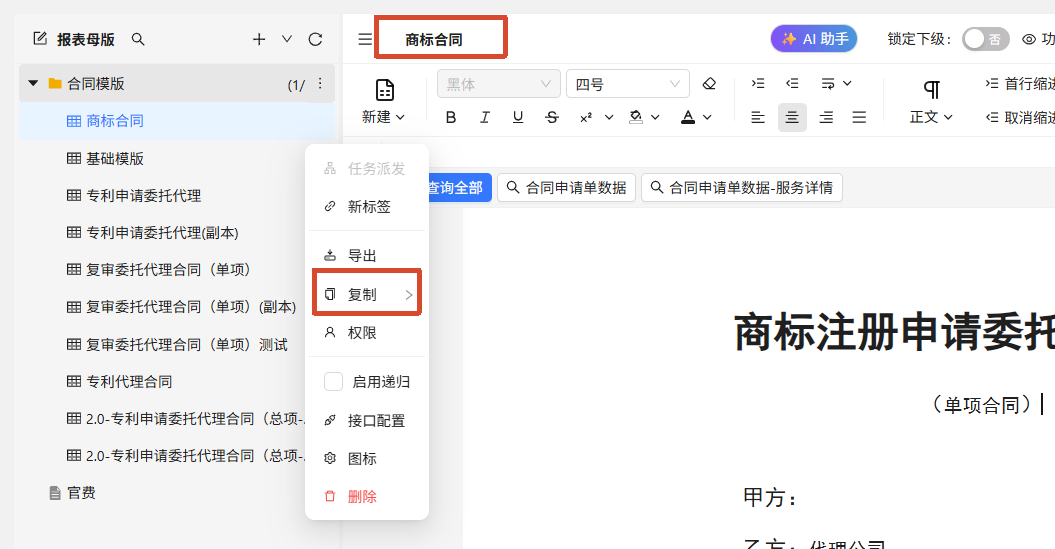
Task: Click the （单项合同） subtitle text
Action: pyautogui.click(x=982, y=404)
